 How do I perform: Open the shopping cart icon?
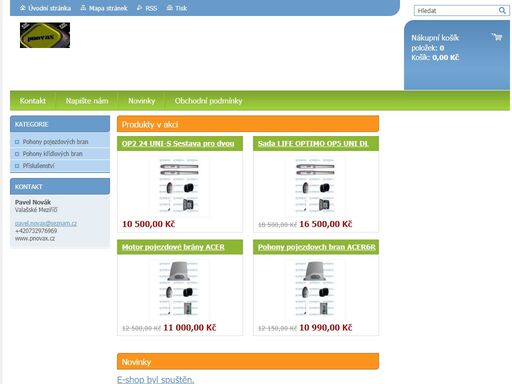(x=497, y=37)
